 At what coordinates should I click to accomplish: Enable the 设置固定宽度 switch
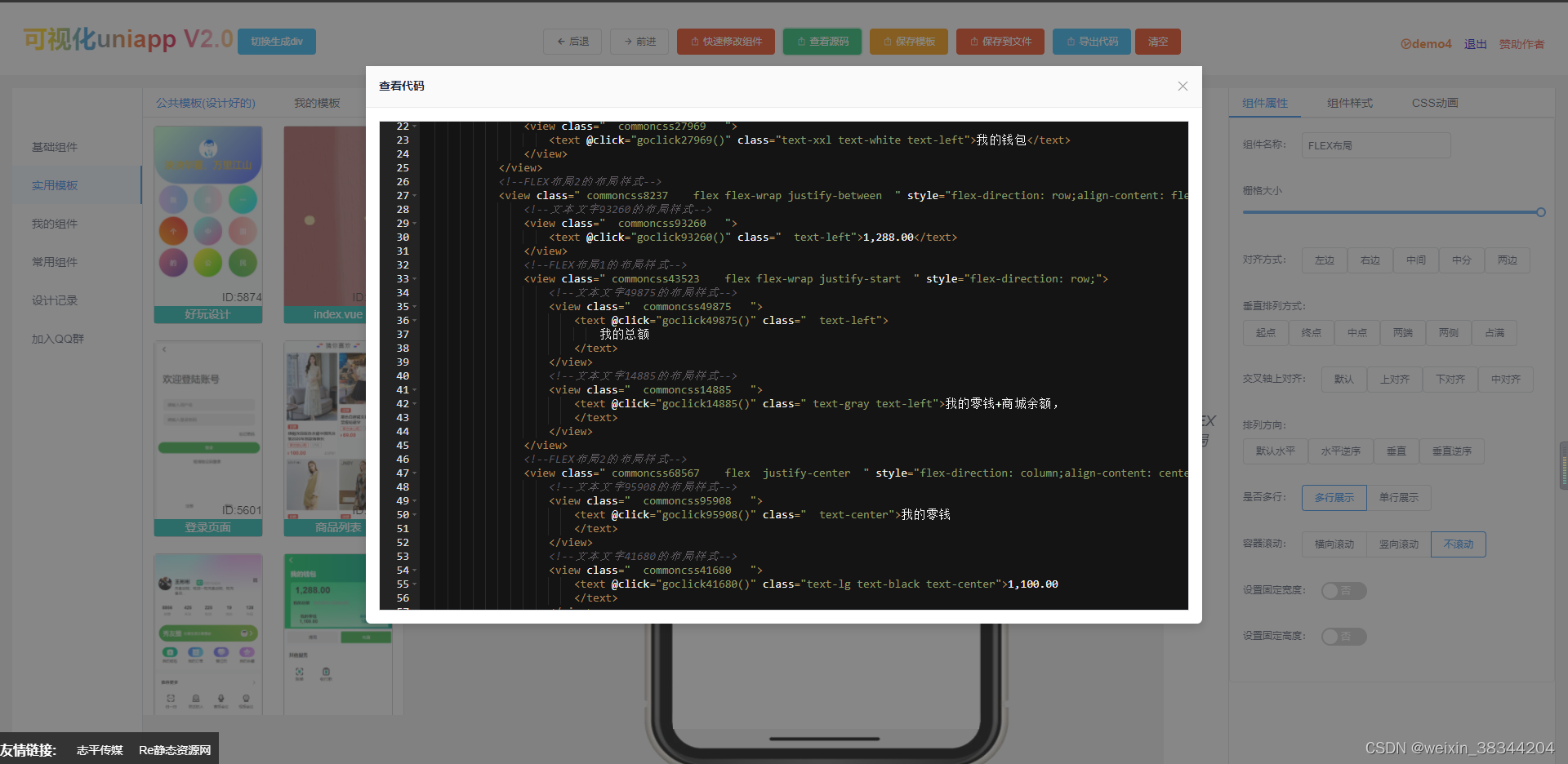[1343, 590]
